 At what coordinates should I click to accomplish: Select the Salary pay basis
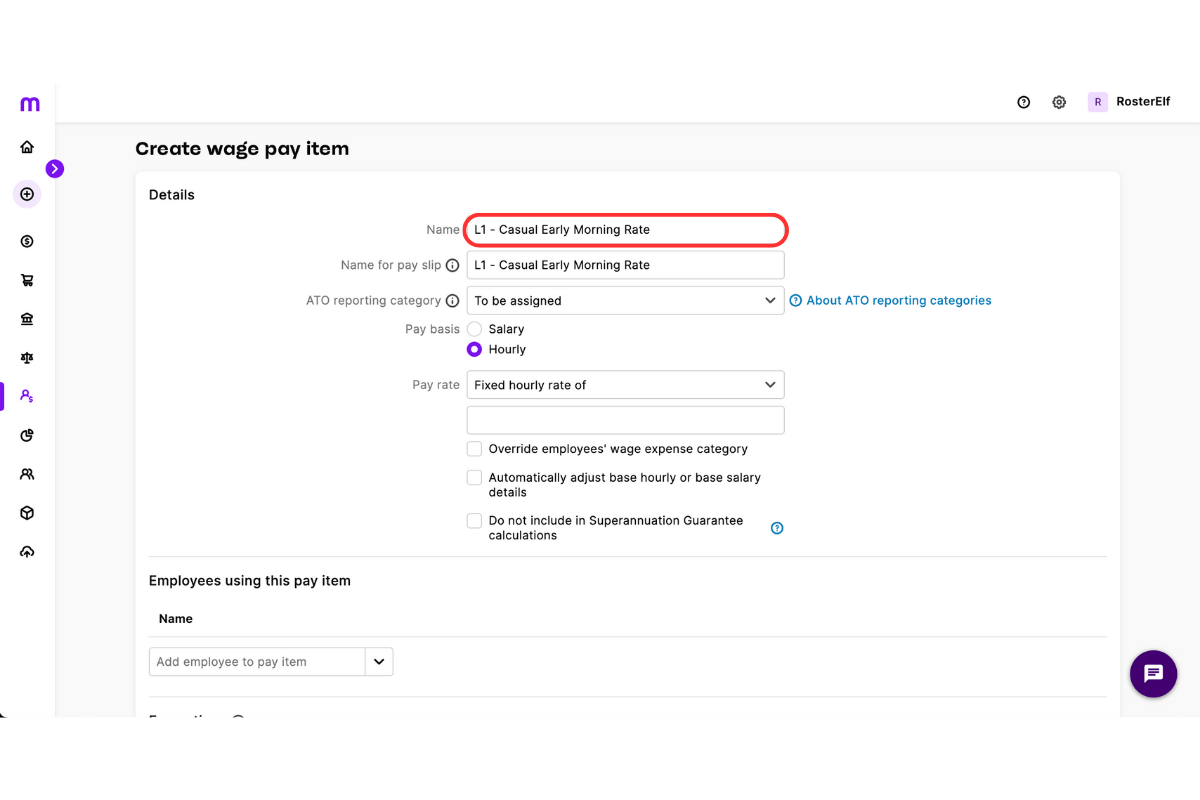(475, 329)
